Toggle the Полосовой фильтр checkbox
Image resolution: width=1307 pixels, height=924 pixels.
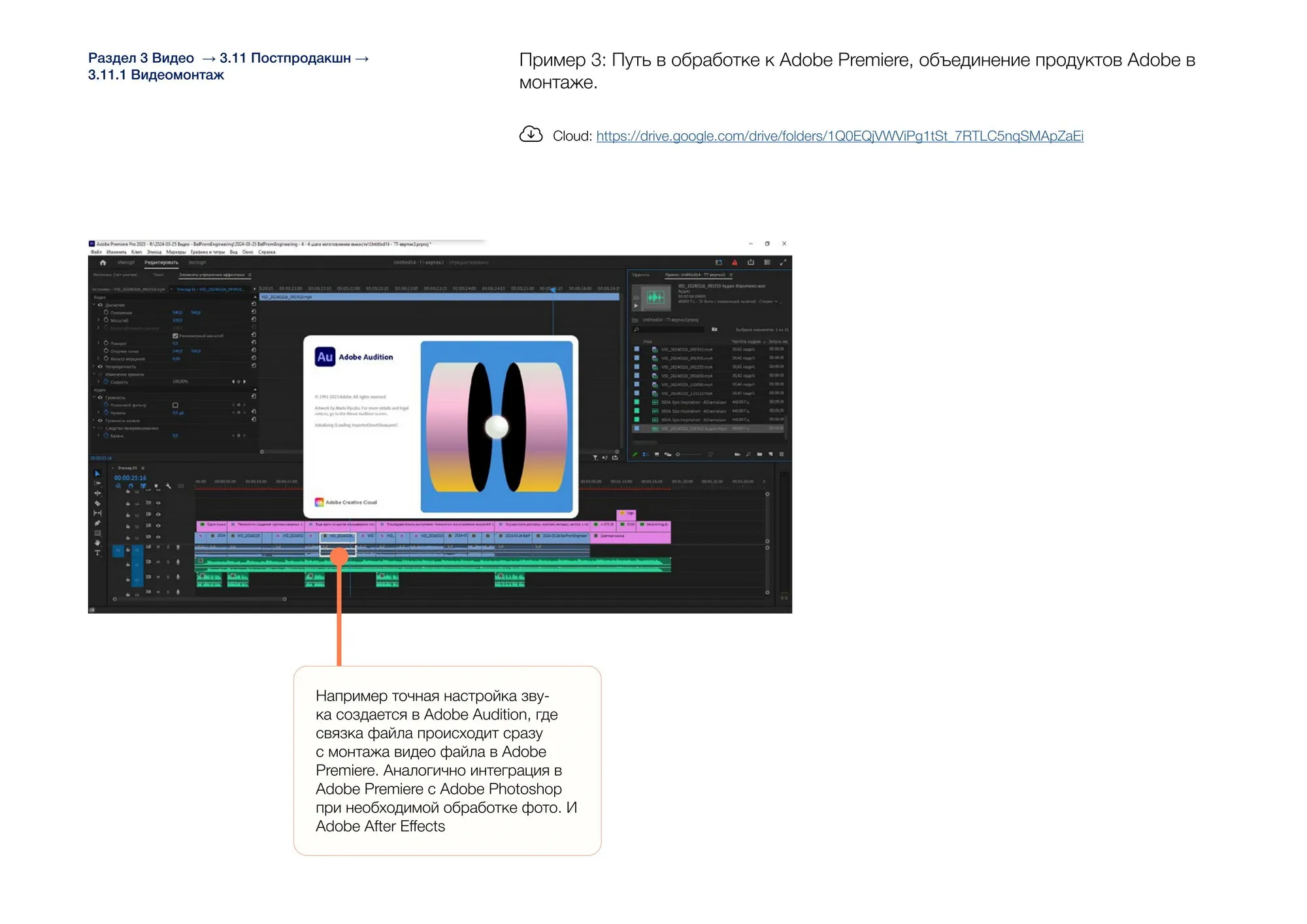[175, 405]
